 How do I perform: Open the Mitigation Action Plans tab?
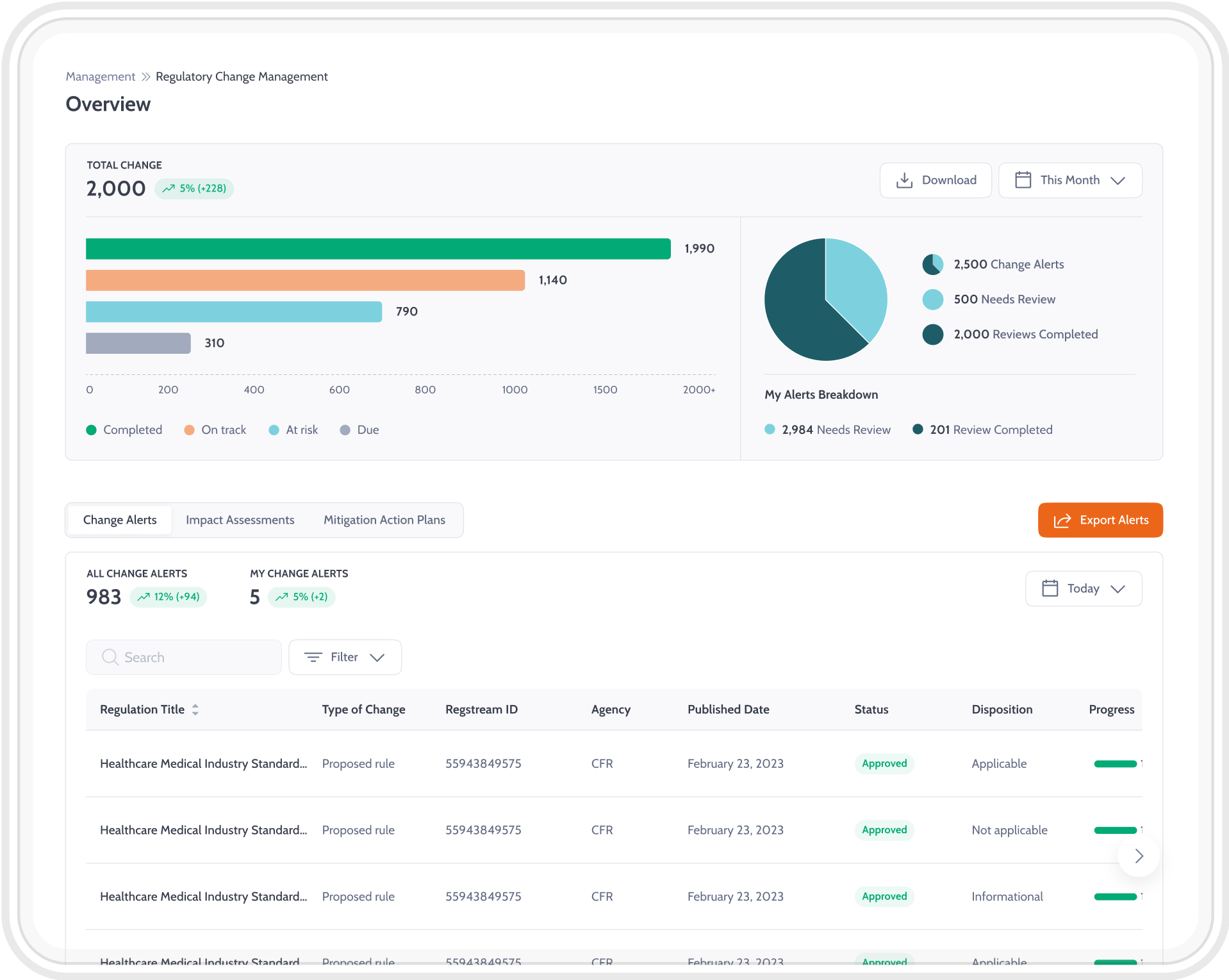click(x=384, y=520)
